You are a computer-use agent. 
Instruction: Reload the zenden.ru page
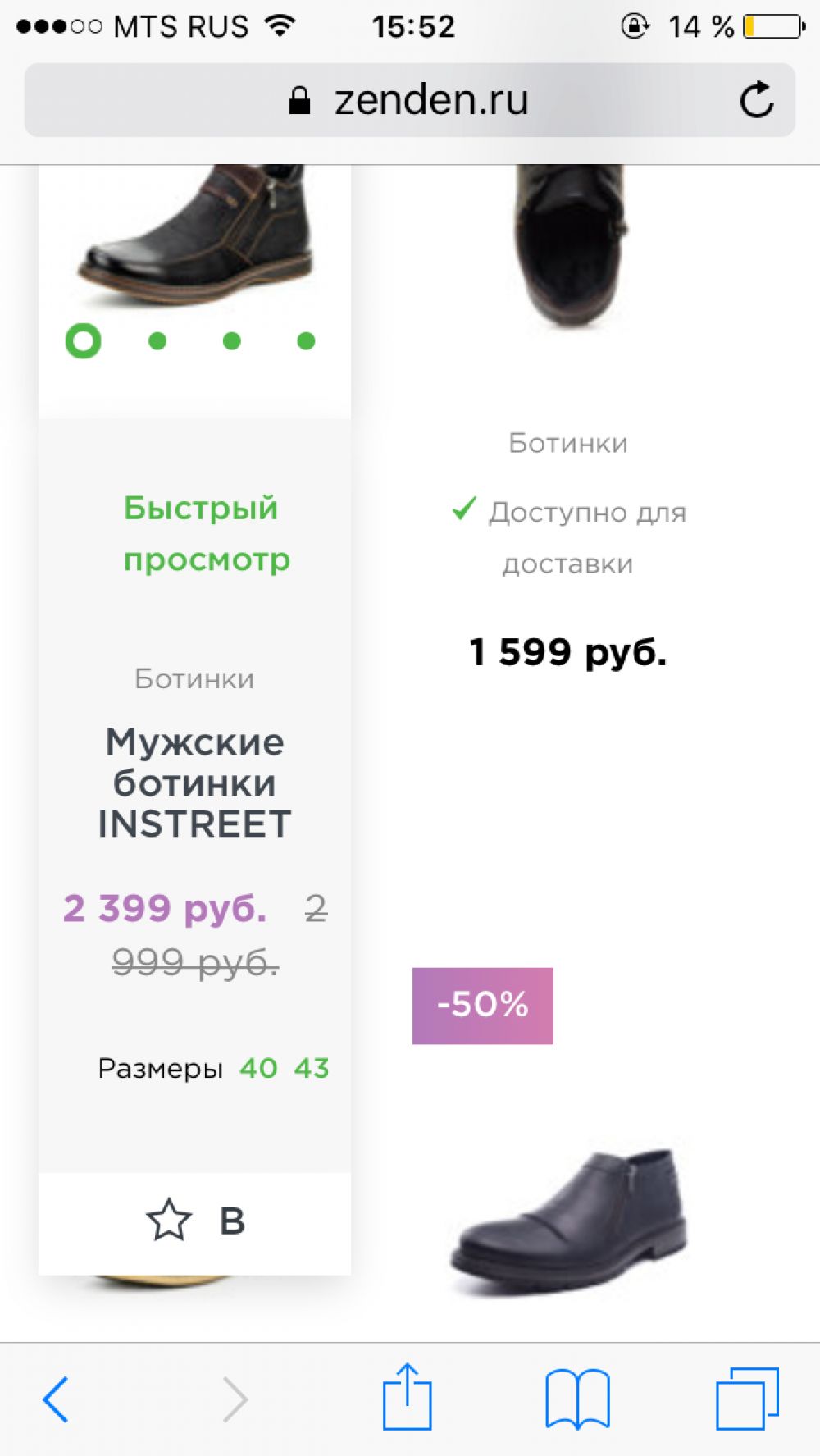tap(756, 100)
